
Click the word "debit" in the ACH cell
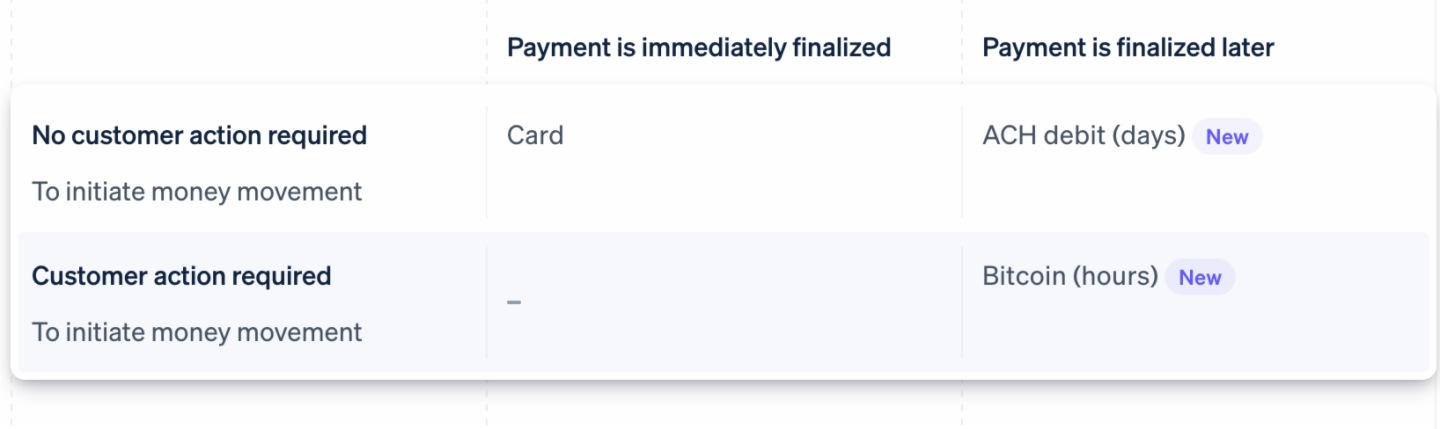[x=1078, y=135]
